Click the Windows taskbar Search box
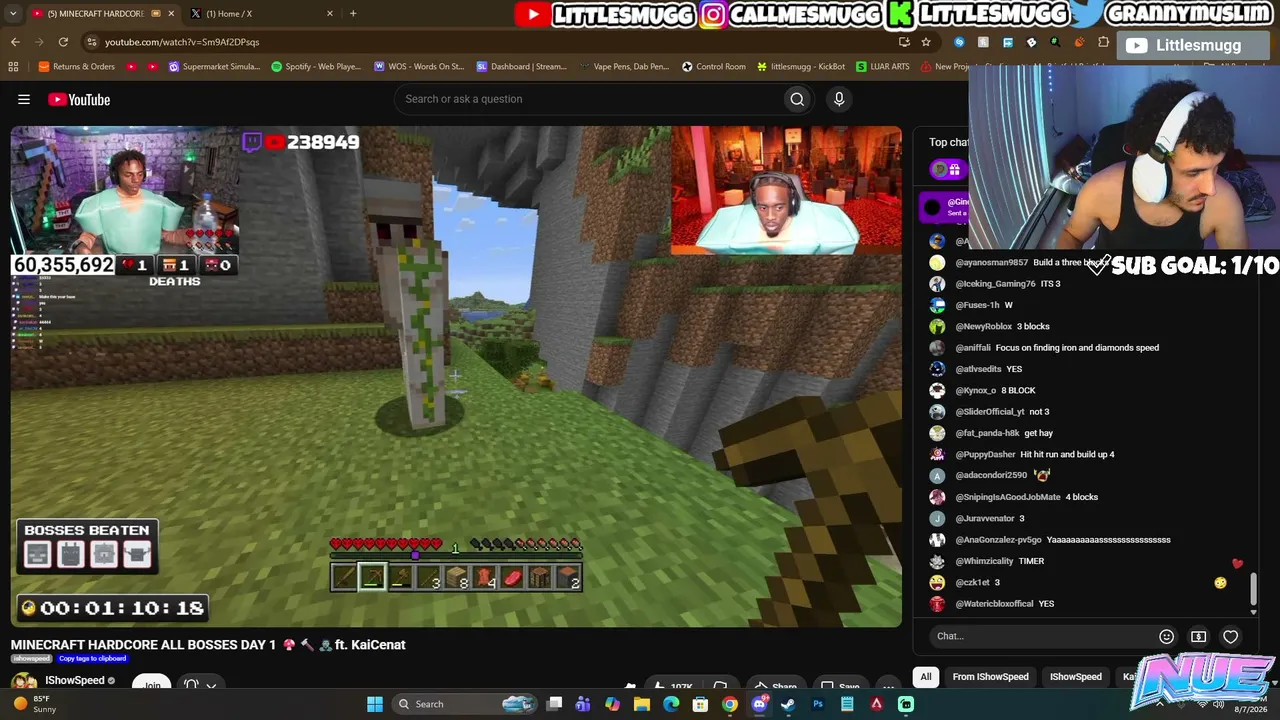Image resolution: width=1280 pixels, height=720 pixels. tap(465, 704)
